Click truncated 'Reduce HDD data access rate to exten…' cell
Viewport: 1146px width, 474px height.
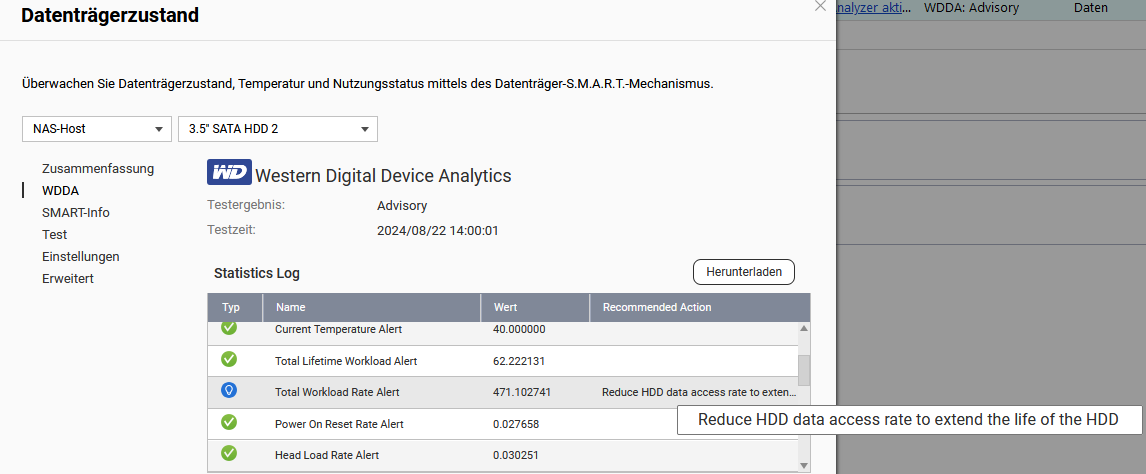(699, 392)
